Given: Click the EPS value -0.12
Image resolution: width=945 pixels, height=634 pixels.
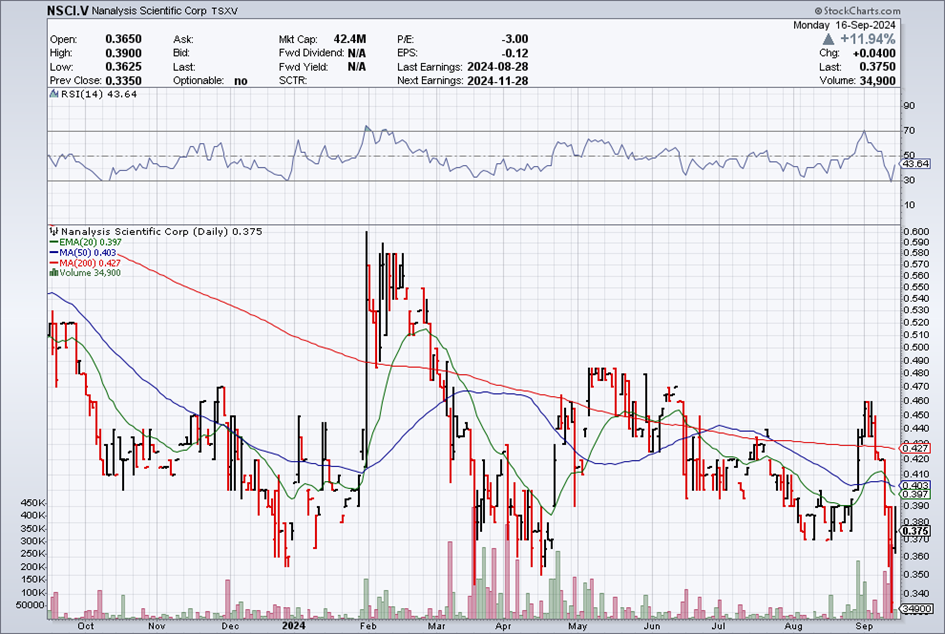Looking at the screenshot, I should (515, 53).
